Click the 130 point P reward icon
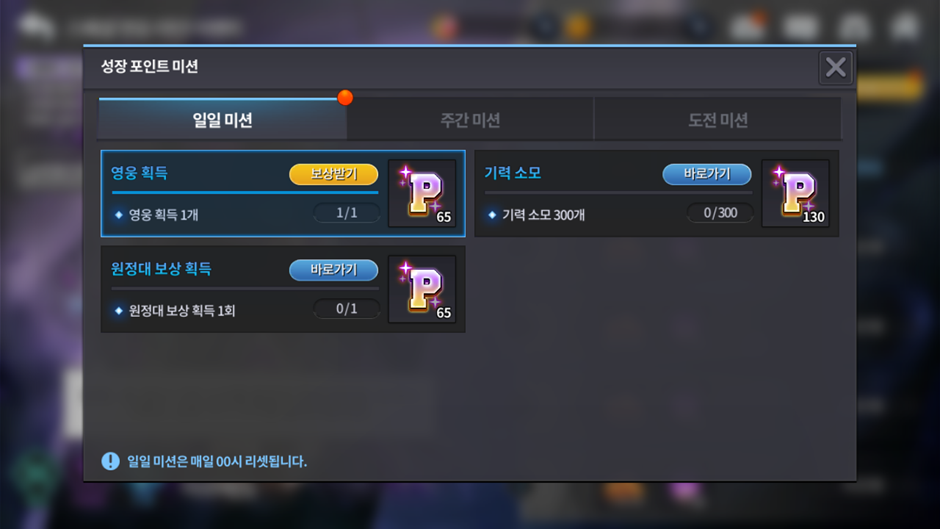This screenshot has width=940, height=529. click(796, 193)
